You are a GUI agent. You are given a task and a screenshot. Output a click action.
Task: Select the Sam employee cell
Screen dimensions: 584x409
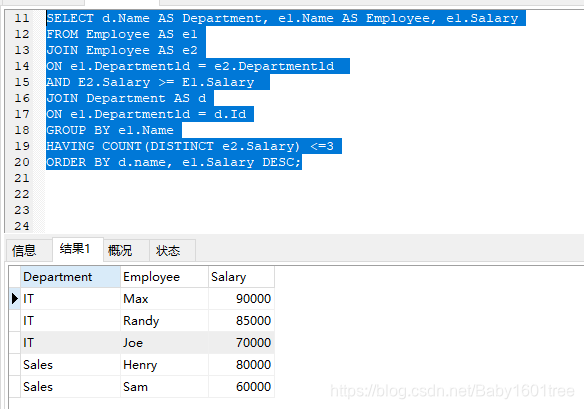point(164,387)
